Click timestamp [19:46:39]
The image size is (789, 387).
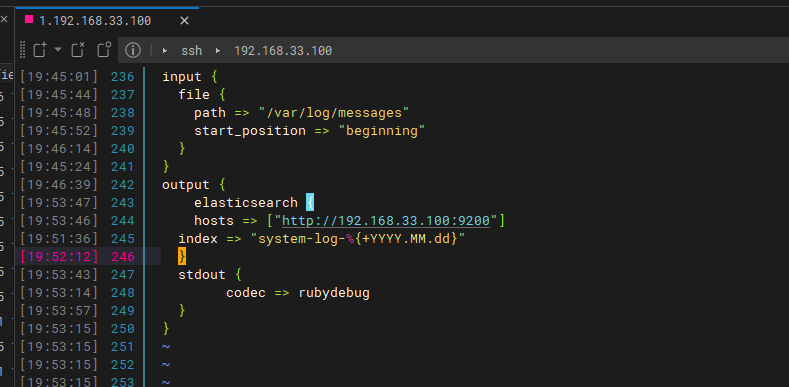pyautogui.click(x=58, y=185)
